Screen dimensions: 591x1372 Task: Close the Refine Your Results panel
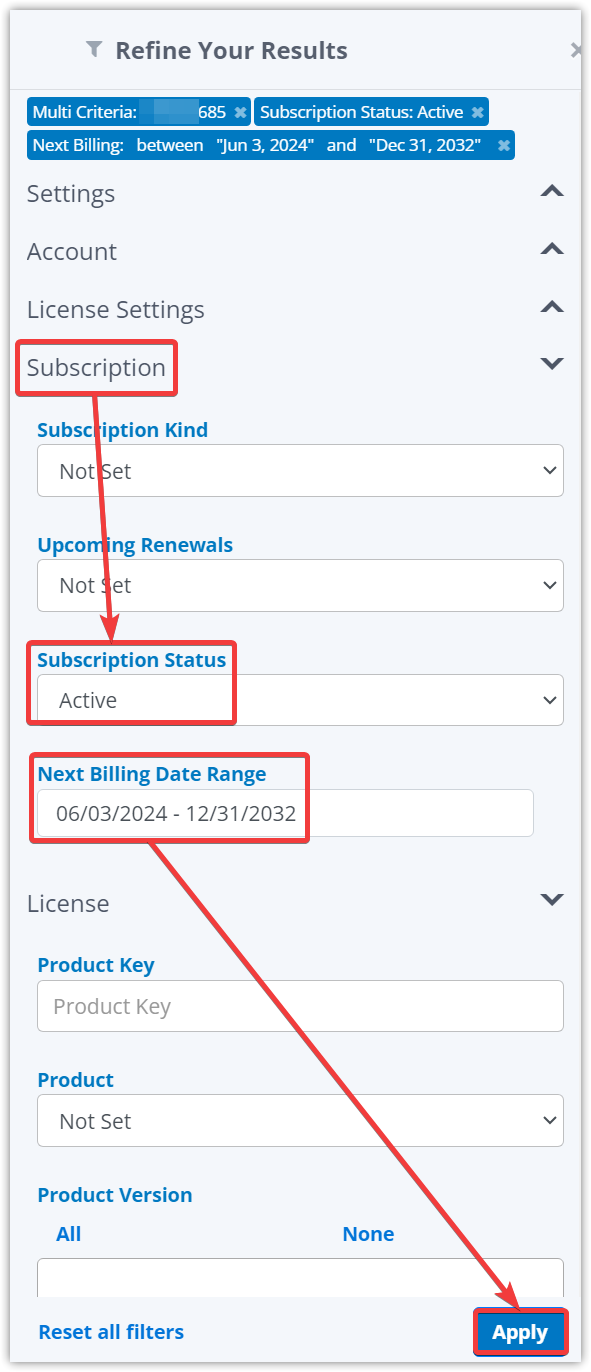577,48
